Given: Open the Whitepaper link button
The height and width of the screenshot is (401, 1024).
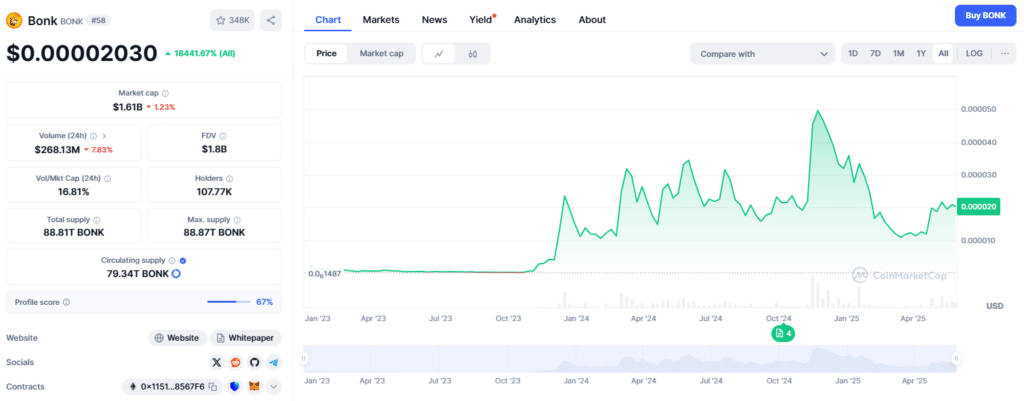Looking at the screenshot, I should point(246,338).
